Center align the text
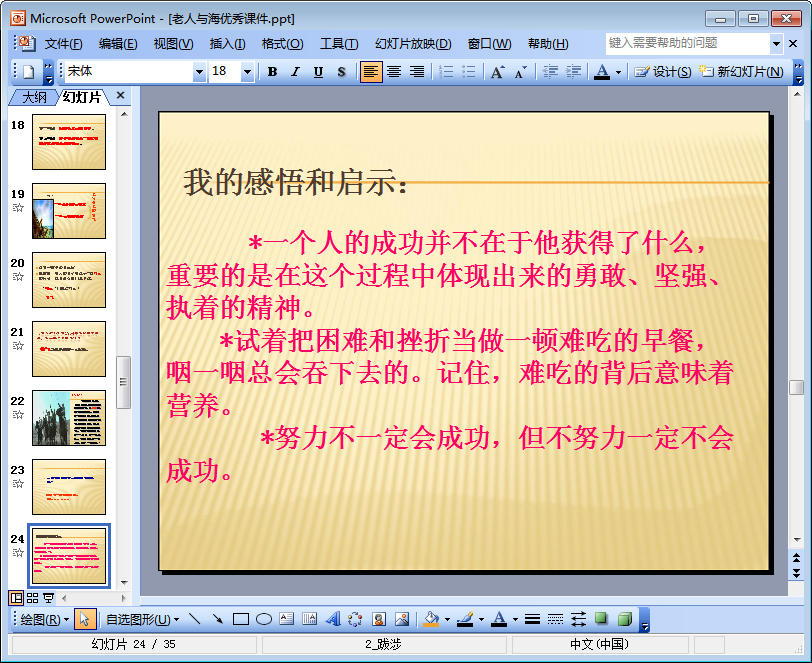The width and height of the screenshot is (812, 663). point(394,72)
